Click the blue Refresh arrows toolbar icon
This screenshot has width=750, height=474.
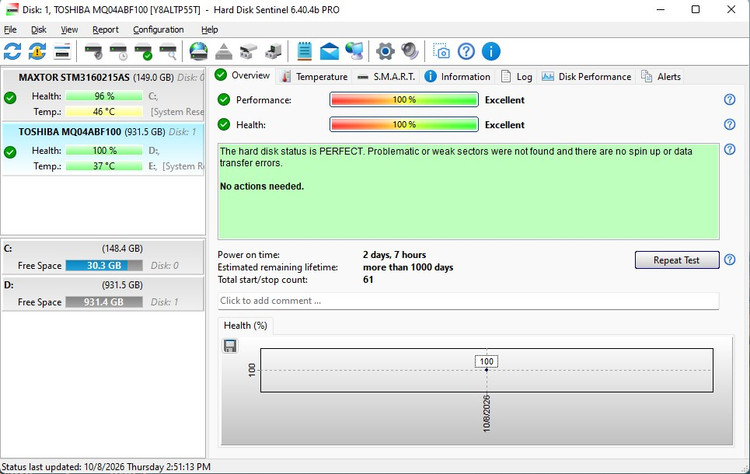(x=12, y=51)
